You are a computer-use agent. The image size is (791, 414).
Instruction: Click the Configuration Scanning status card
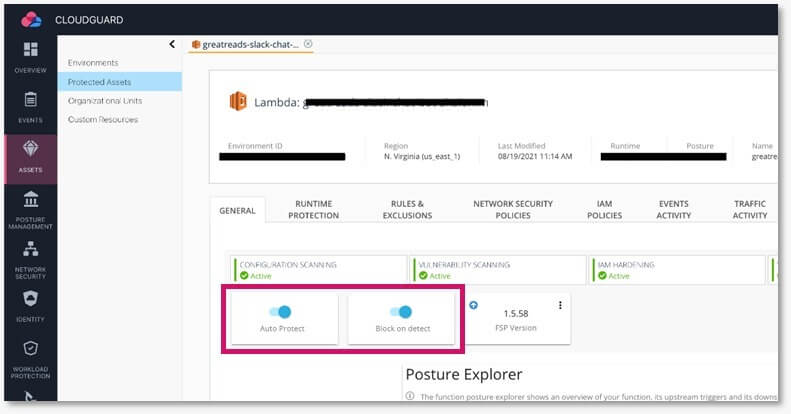point(320,270)
